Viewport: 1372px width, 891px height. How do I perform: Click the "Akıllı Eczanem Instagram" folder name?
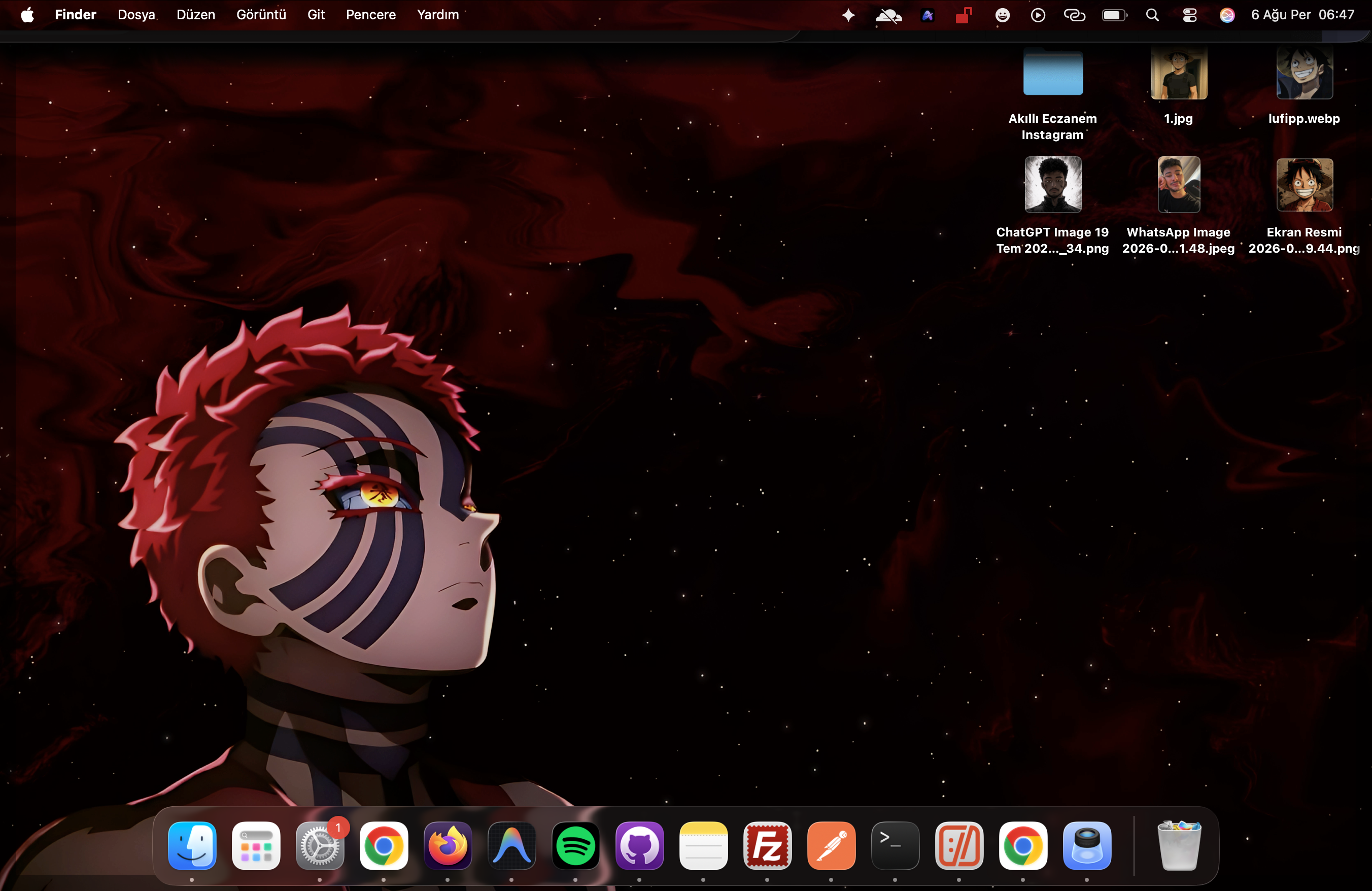pyautogui.click(x=1053, y=127)
